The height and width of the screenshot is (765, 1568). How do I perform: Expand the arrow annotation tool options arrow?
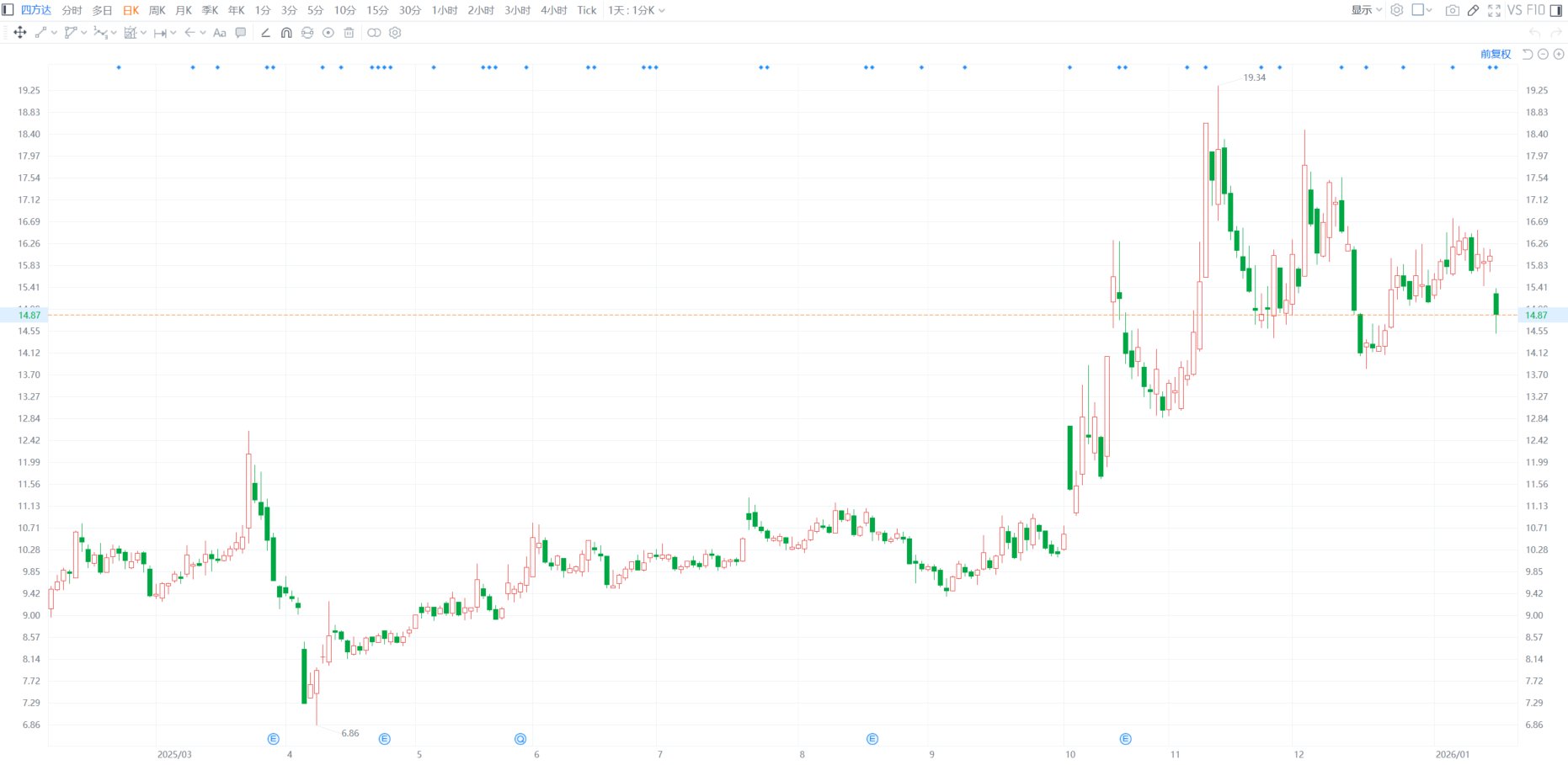pyautogui.click(x=203, y=33)
